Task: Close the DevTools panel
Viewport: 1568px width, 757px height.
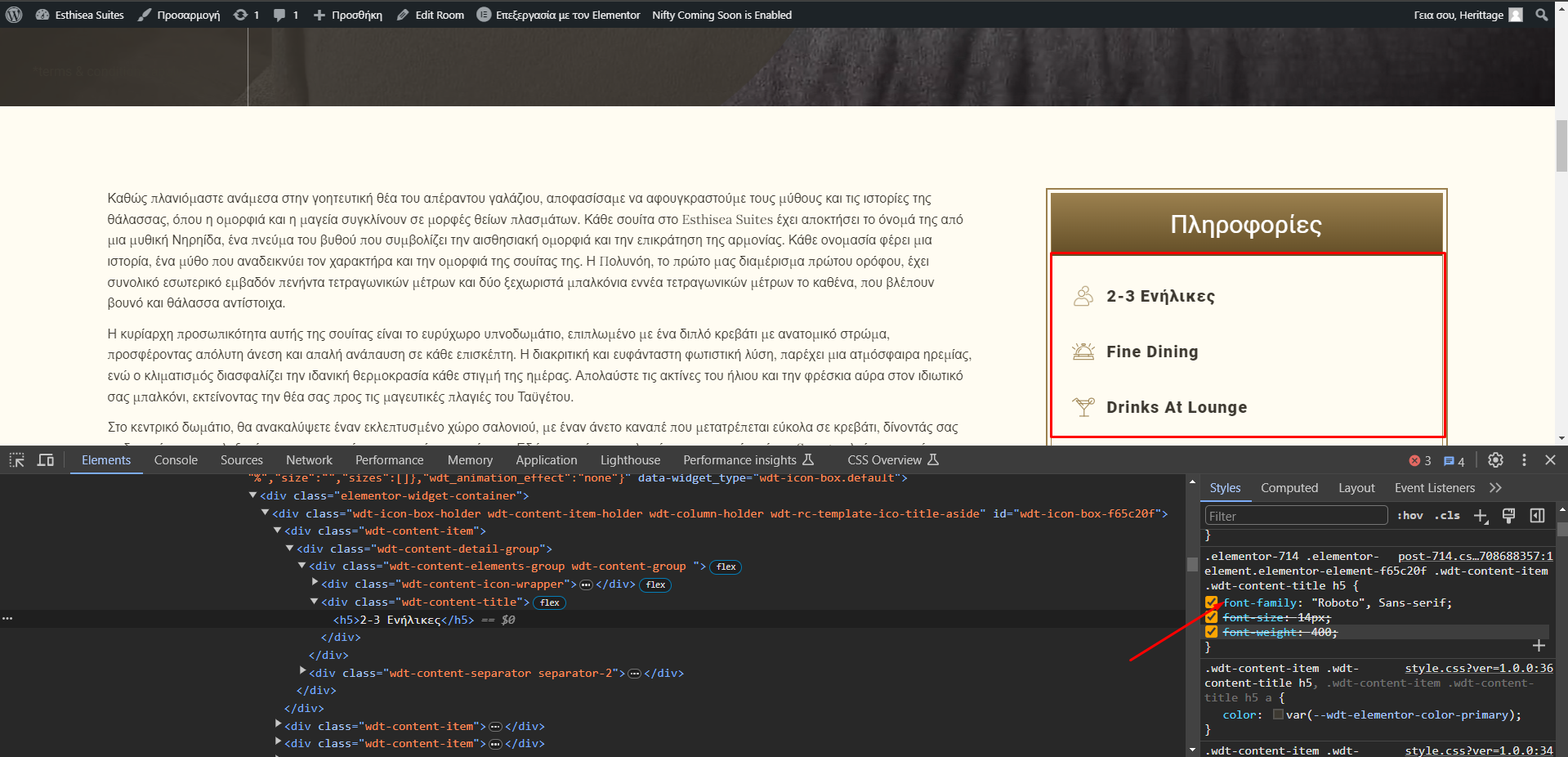Action: [x=1550, y=460]
